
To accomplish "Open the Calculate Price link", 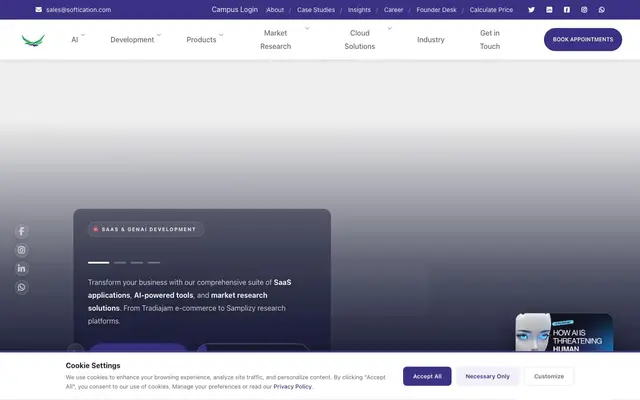I will tap(491, 10).
